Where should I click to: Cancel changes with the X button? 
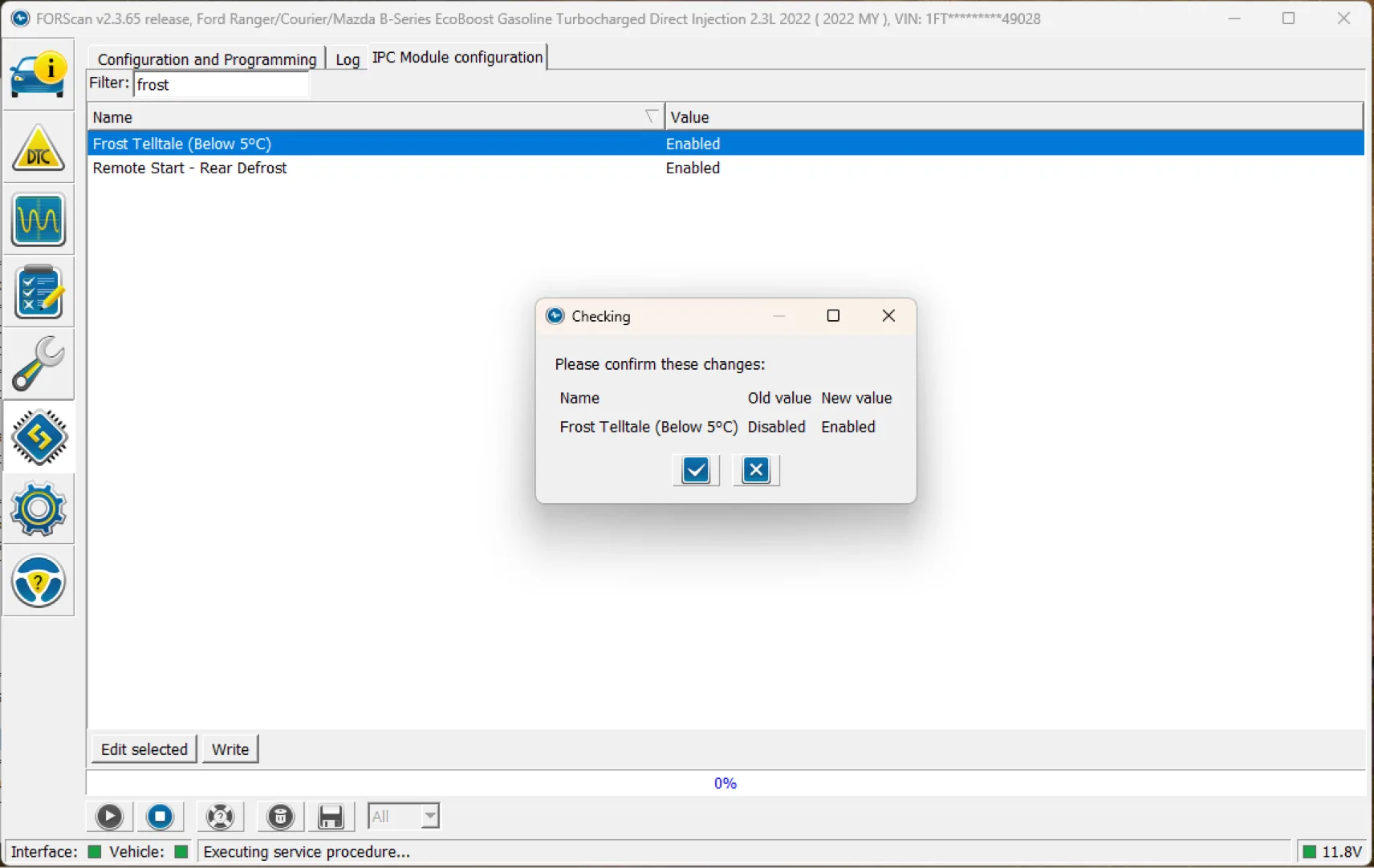click(756, 470)
